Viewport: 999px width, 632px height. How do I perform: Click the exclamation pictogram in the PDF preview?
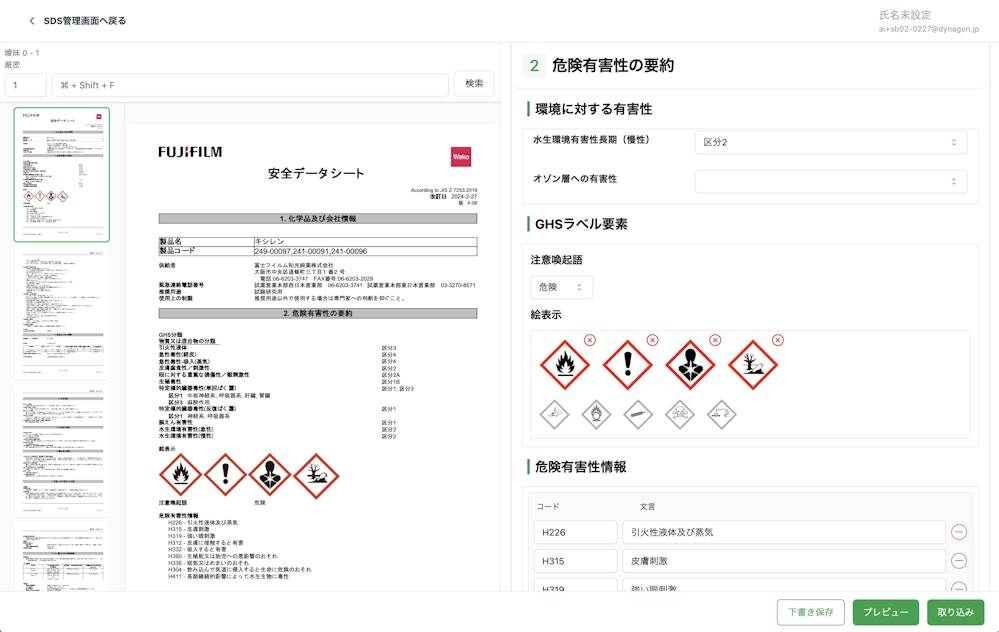(225, 475)
